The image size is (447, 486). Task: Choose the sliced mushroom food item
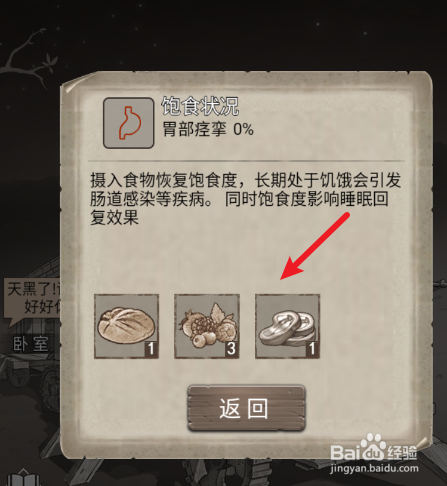click(x=287, y=326)
